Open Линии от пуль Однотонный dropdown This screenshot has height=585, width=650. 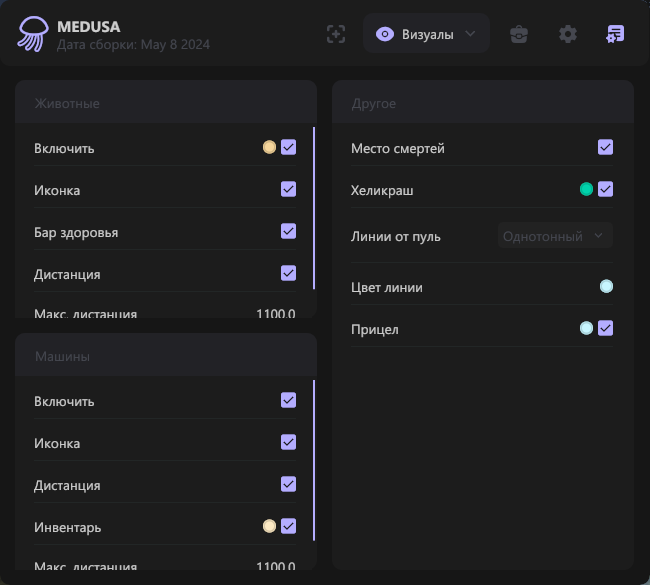(555, 236)
